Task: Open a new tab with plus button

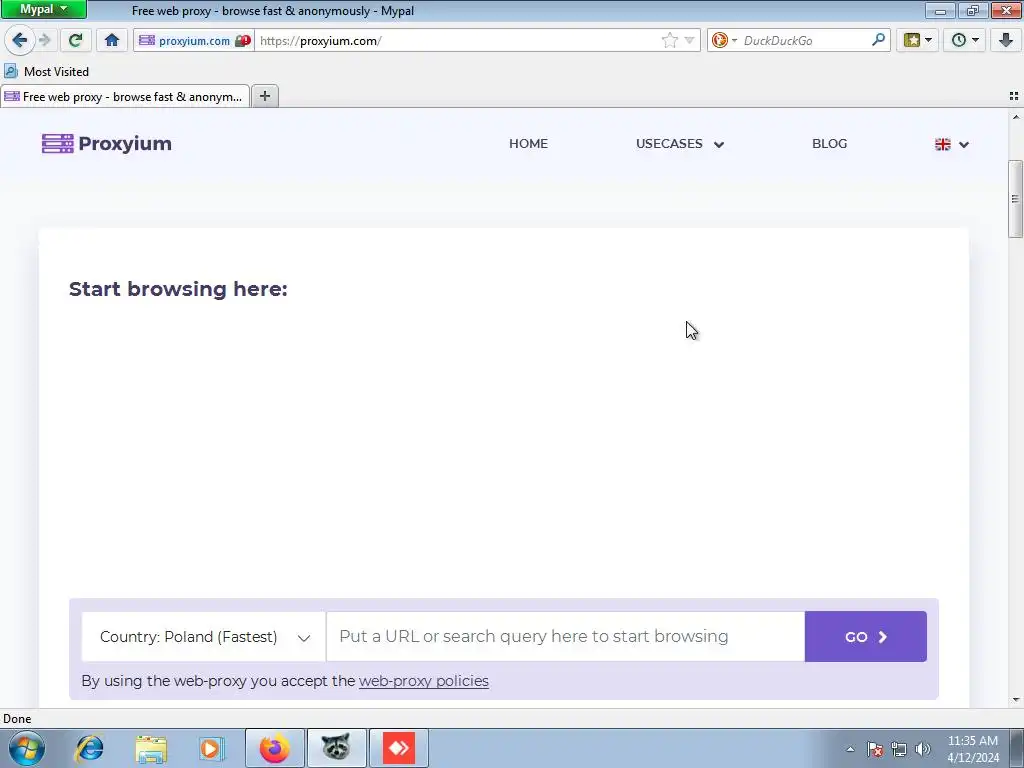Action: [x=264, y=97]
